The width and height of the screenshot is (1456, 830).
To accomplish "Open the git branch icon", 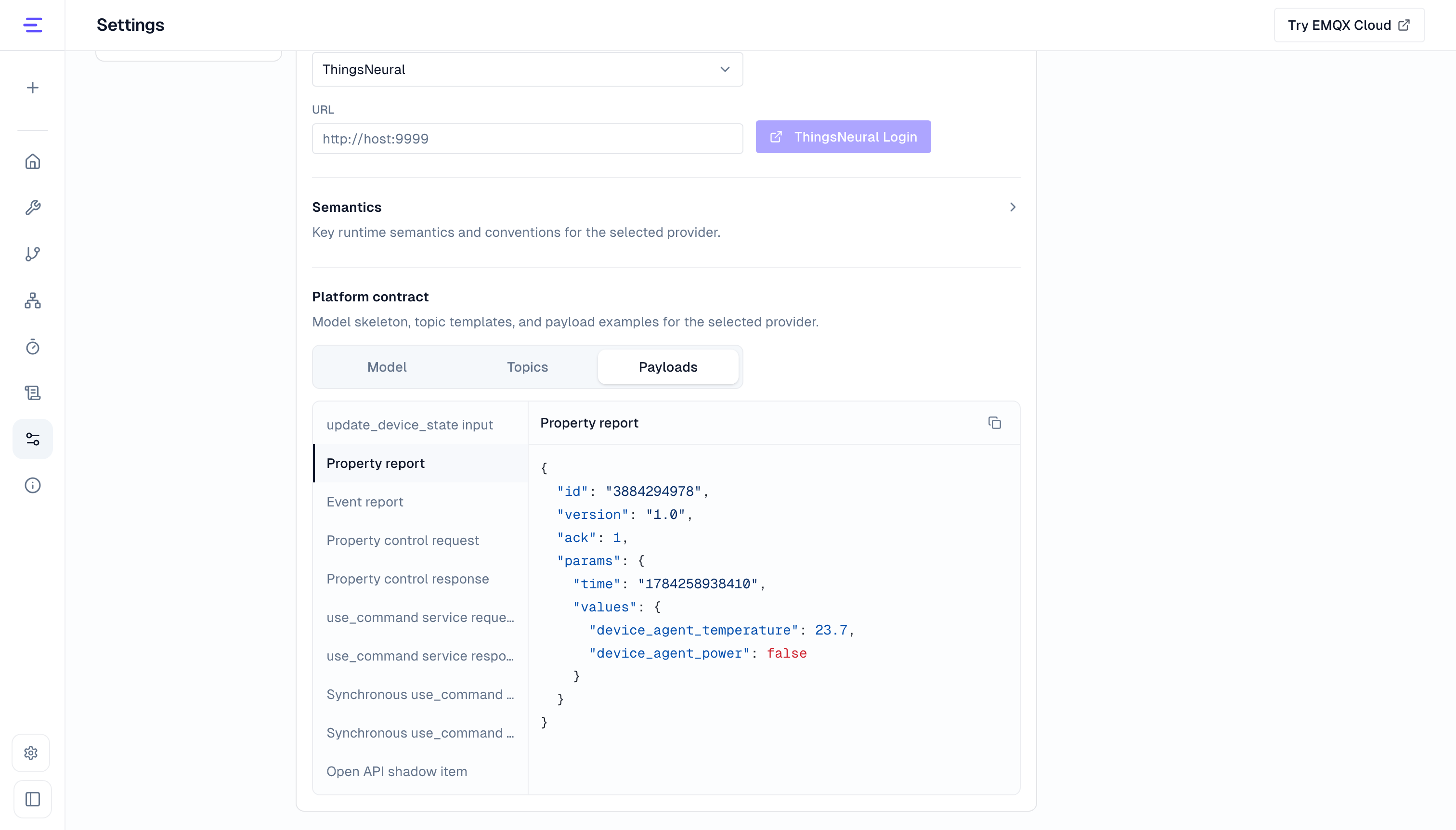I will [x=32, y=254].
